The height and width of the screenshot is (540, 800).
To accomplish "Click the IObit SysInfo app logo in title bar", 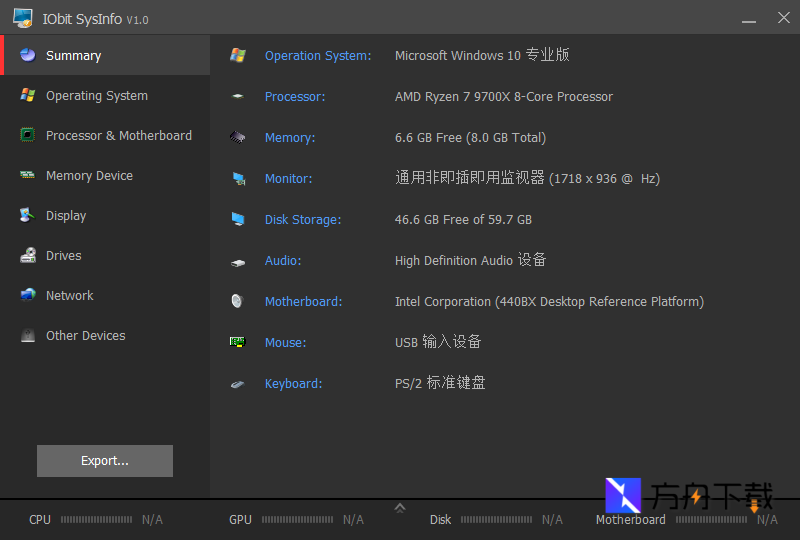I will [x=23, y=18].
